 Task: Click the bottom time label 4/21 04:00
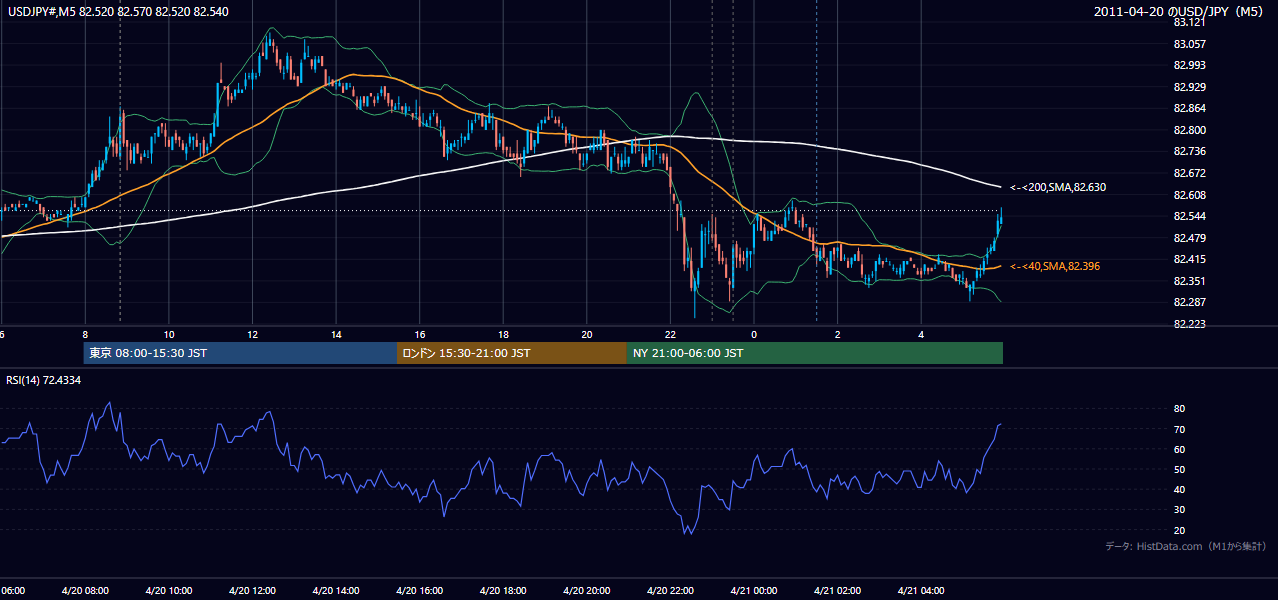pos(921,591)
